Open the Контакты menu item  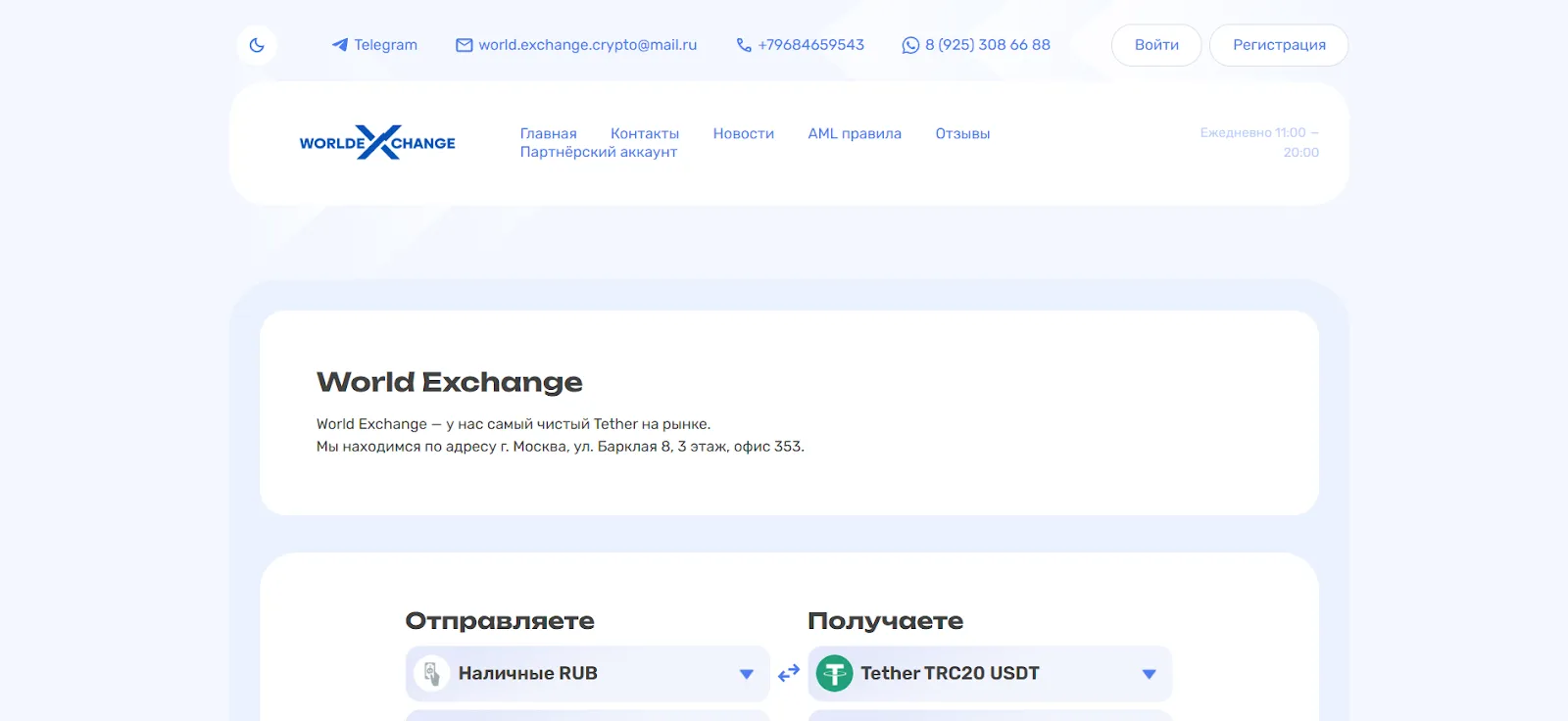[645, 133]
